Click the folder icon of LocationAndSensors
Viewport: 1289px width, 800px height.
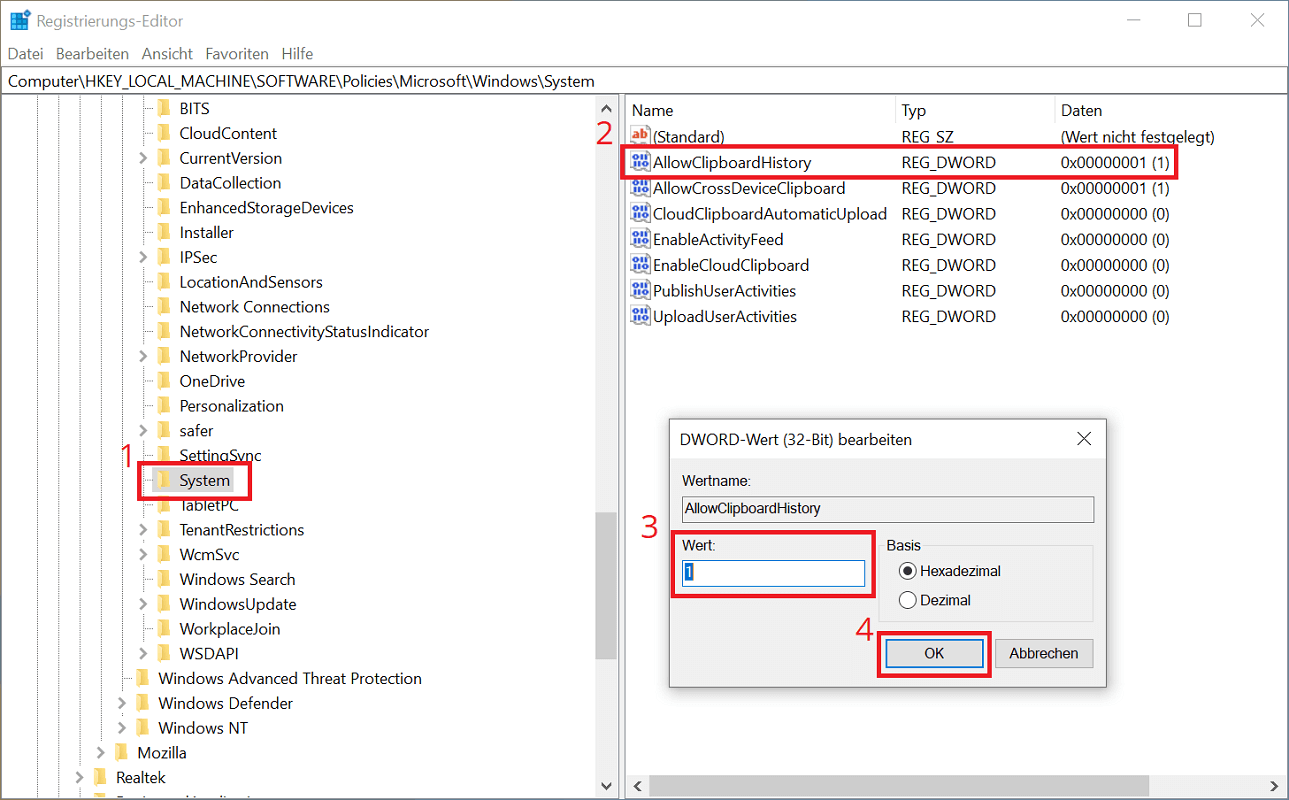(164, 282)
